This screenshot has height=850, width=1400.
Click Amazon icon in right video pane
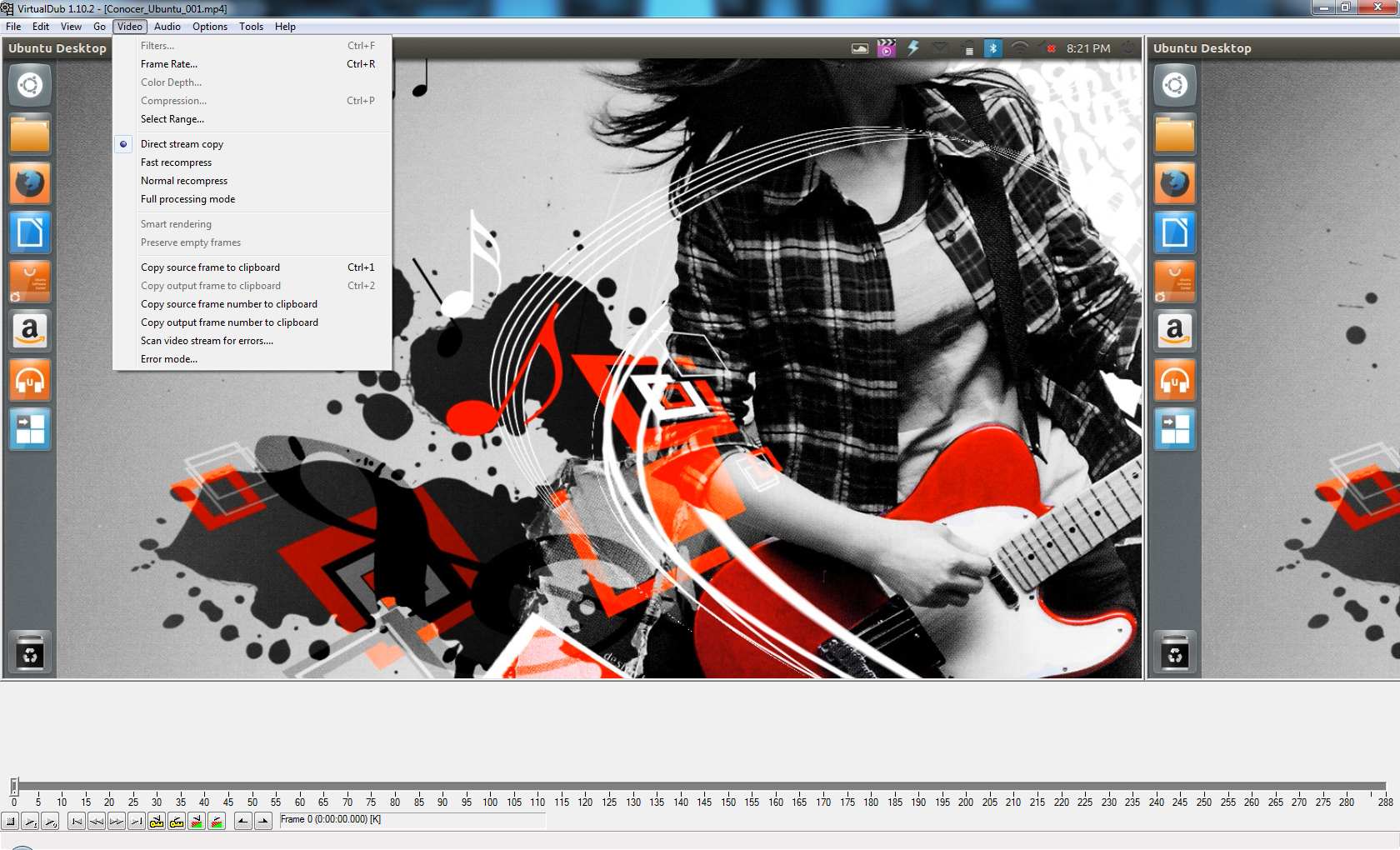[x=1175, y=331]
